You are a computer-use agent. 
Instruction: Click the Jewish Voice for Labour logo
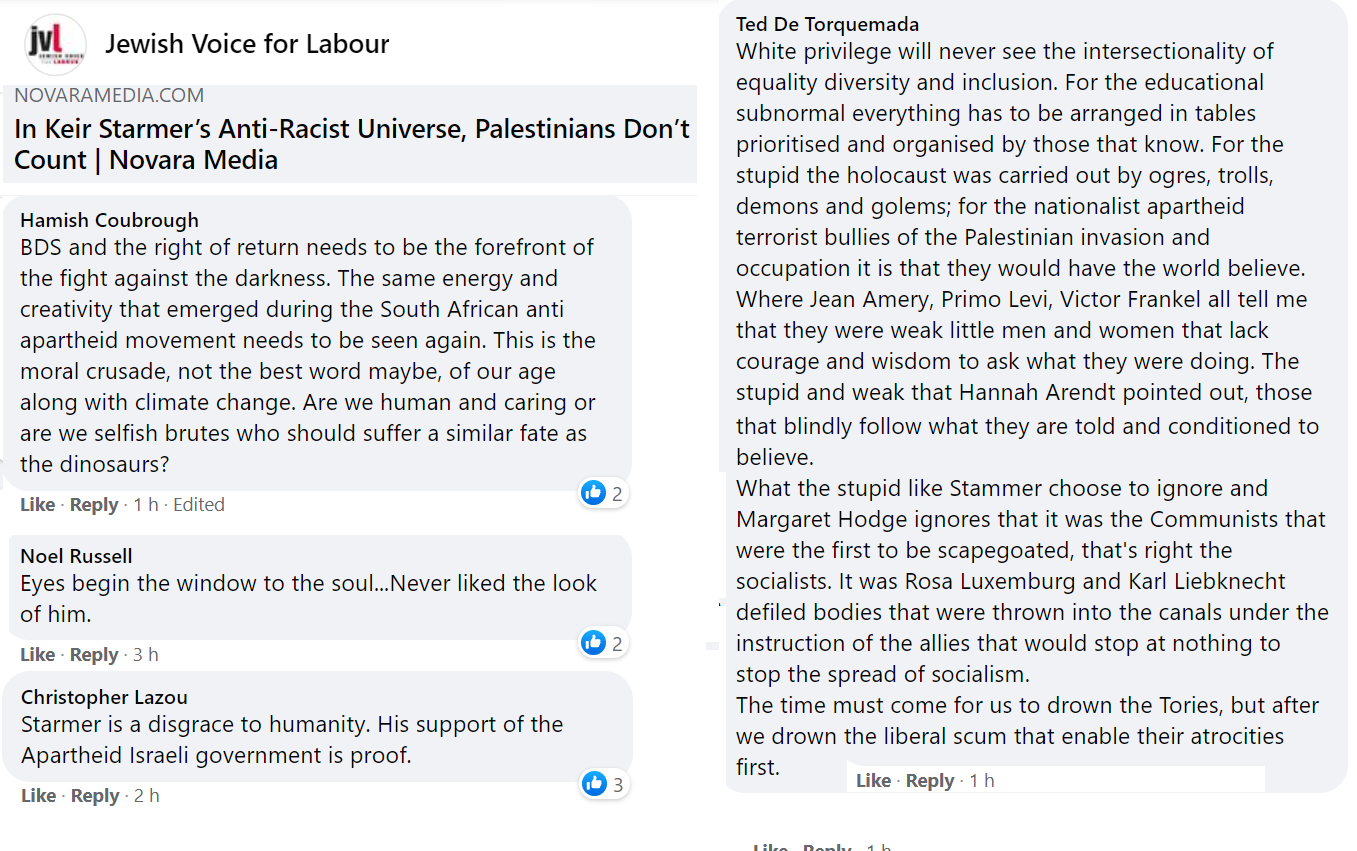[55, 44]
